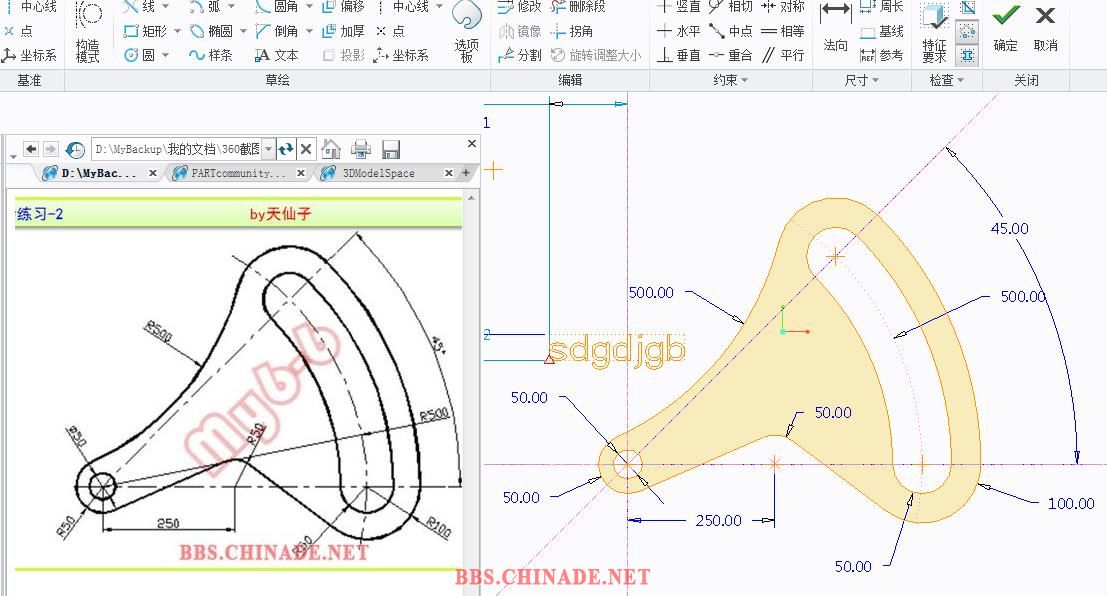This screenshot has height=596, width=1107.
Task: Toggle the dotted-circle highlight open ends check
Action: click(x=967, y=31)
